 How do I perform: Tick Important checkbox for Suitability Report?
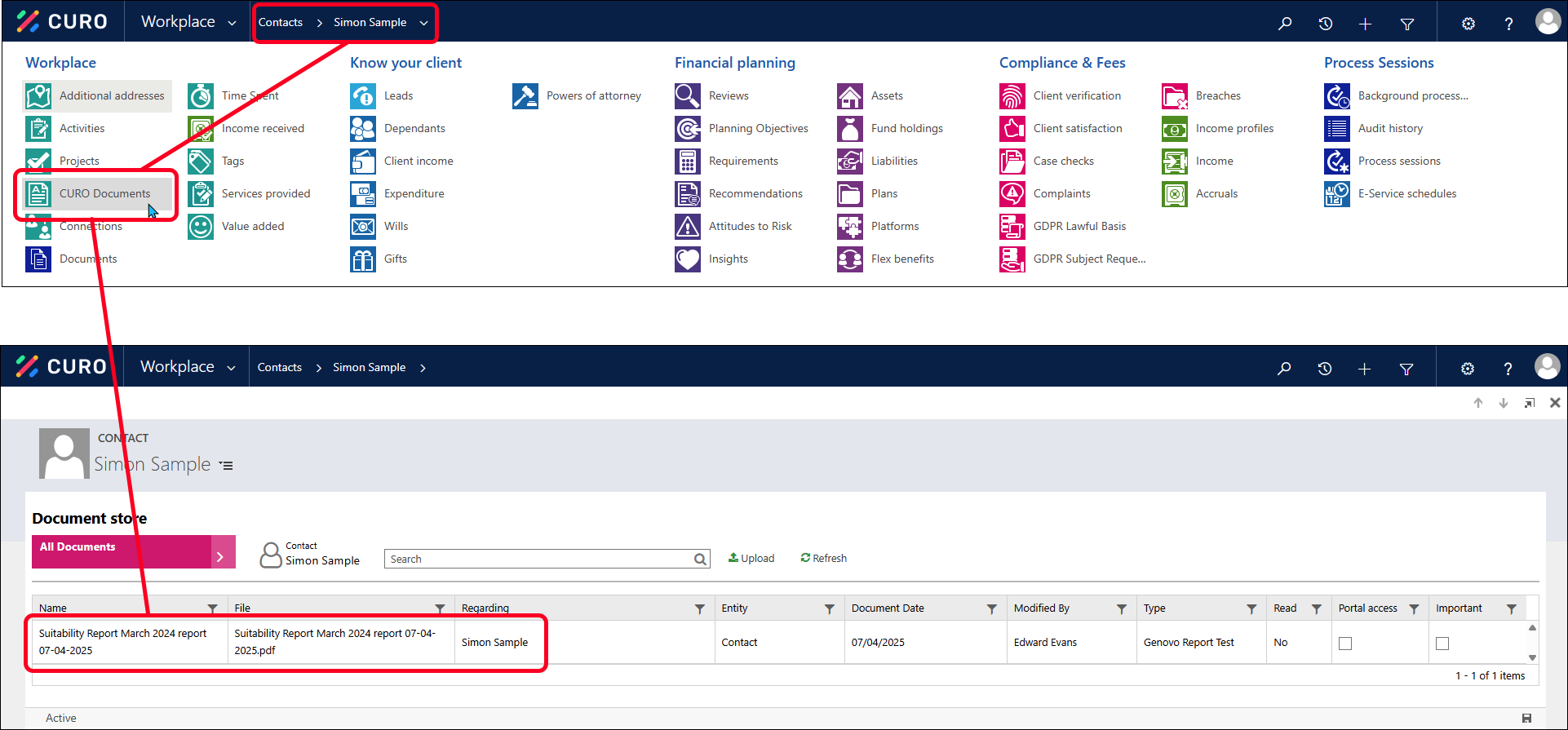(1442, 644)
